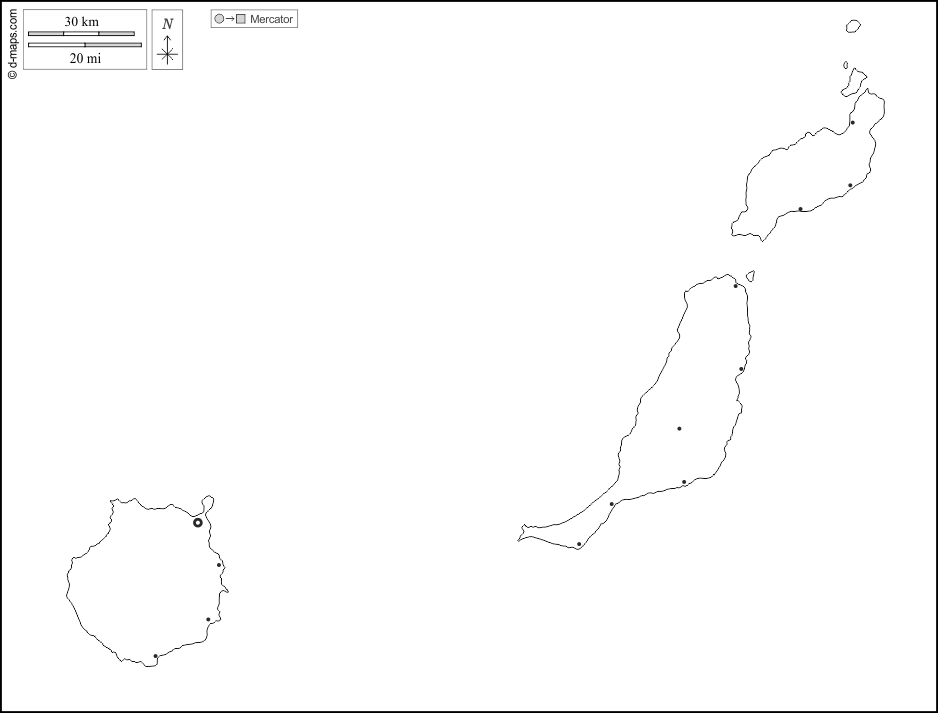Click the northernmost city dot on the top-right island
The width and height of the screenshot is (938, 713).
pyautogui.click(x=853, y=122)
